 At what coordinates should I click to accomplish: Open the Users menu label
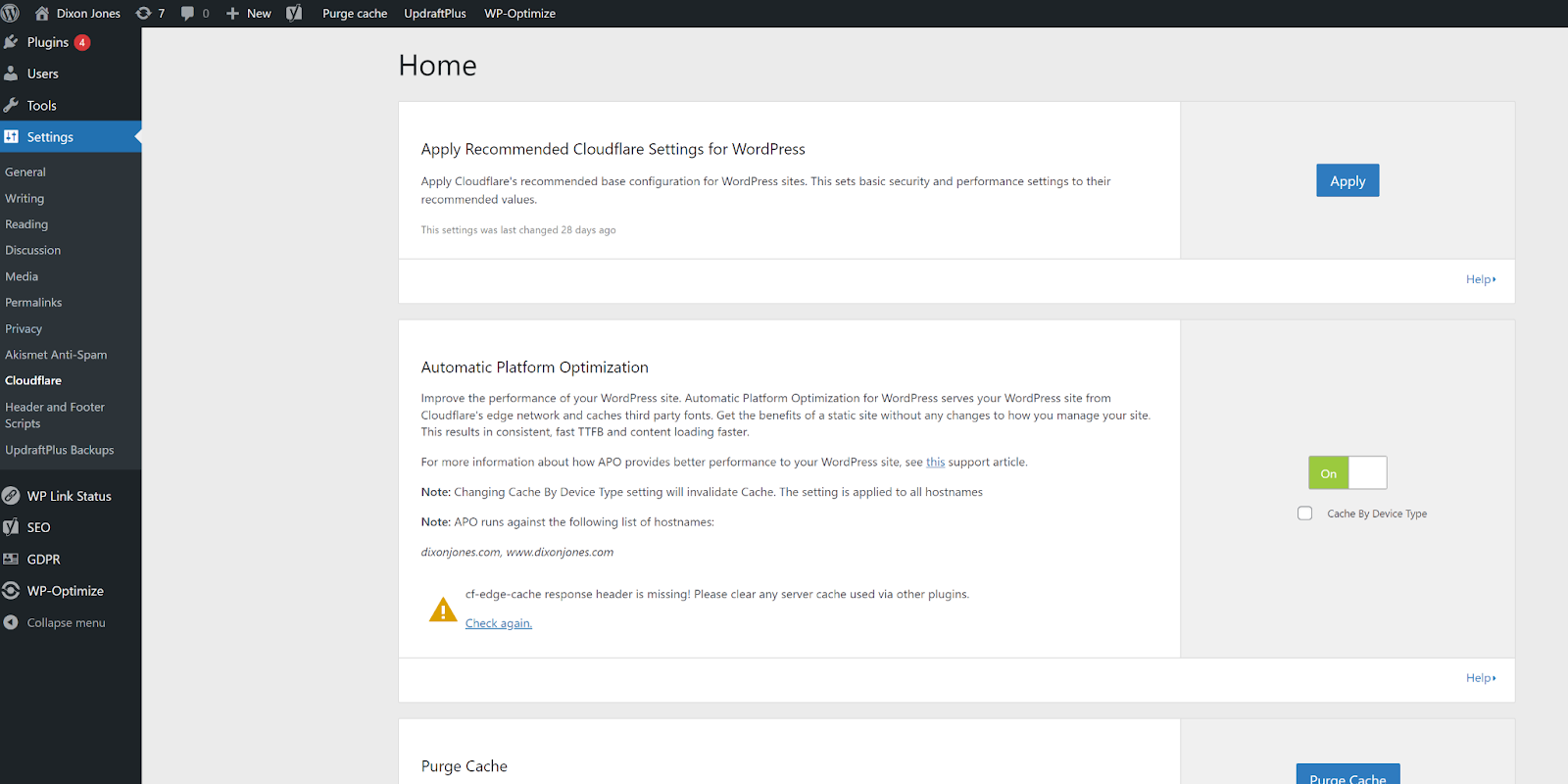[43, 73]
